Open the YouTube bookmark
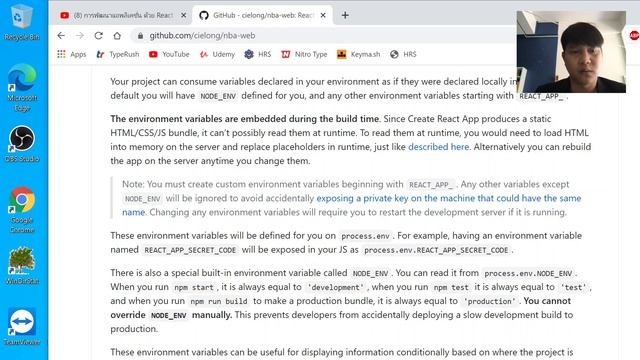 (x=169, y=54)
